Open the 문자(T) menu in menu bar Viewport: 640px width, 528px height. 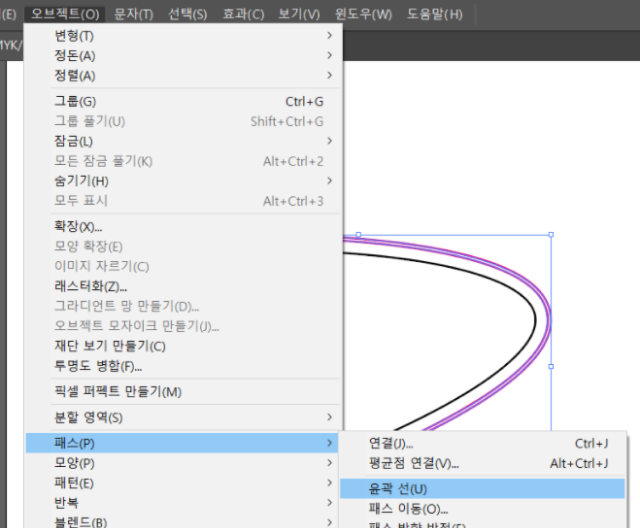[133, 14]
